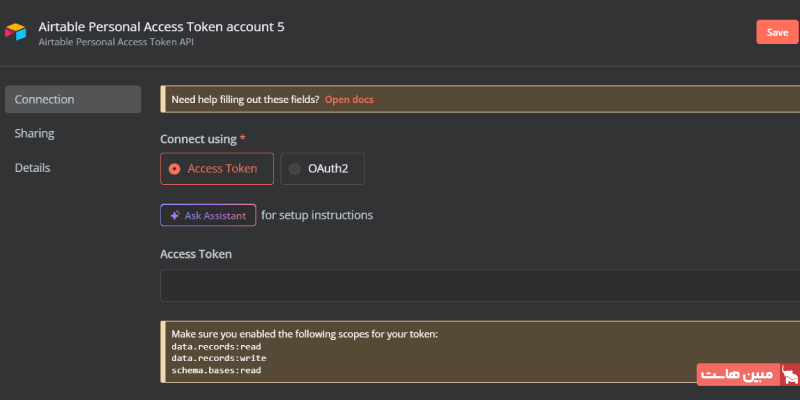Save the credential
Screen dimensions: 800x400
[776, 32]
